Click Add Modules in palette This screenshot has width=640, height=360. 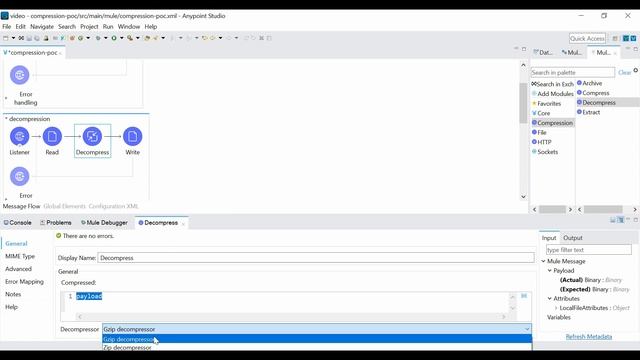coord(553,94)
